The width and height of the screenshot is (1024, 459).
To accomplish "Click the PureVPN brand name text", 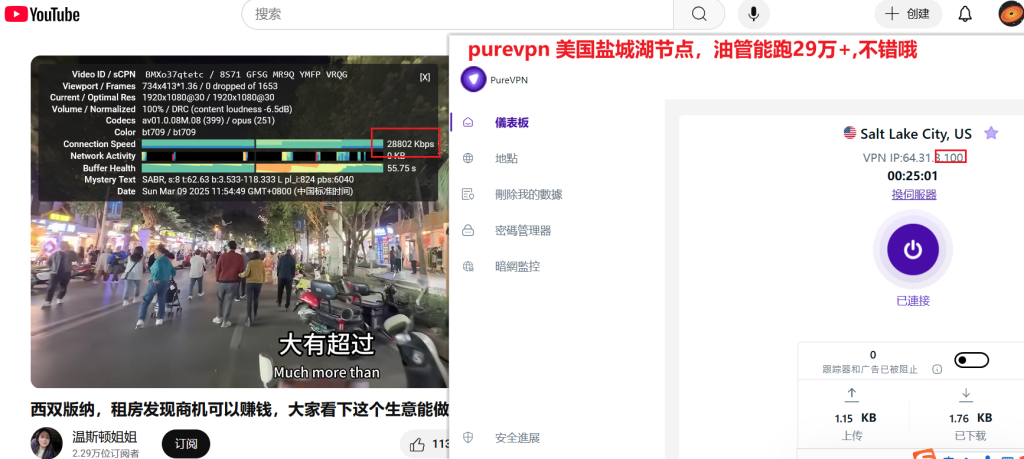I will (x=509, y=80).
